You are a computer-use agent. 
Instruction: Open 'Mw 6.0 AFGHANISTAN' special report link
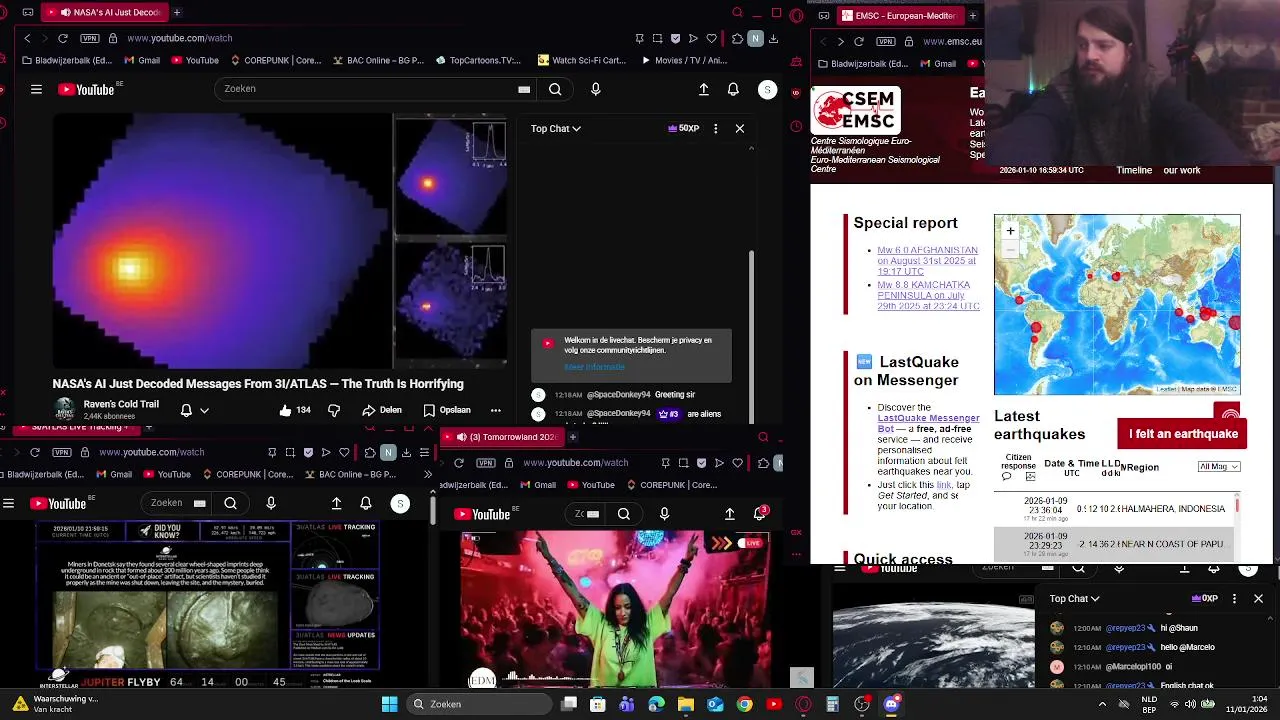(927, 261)
